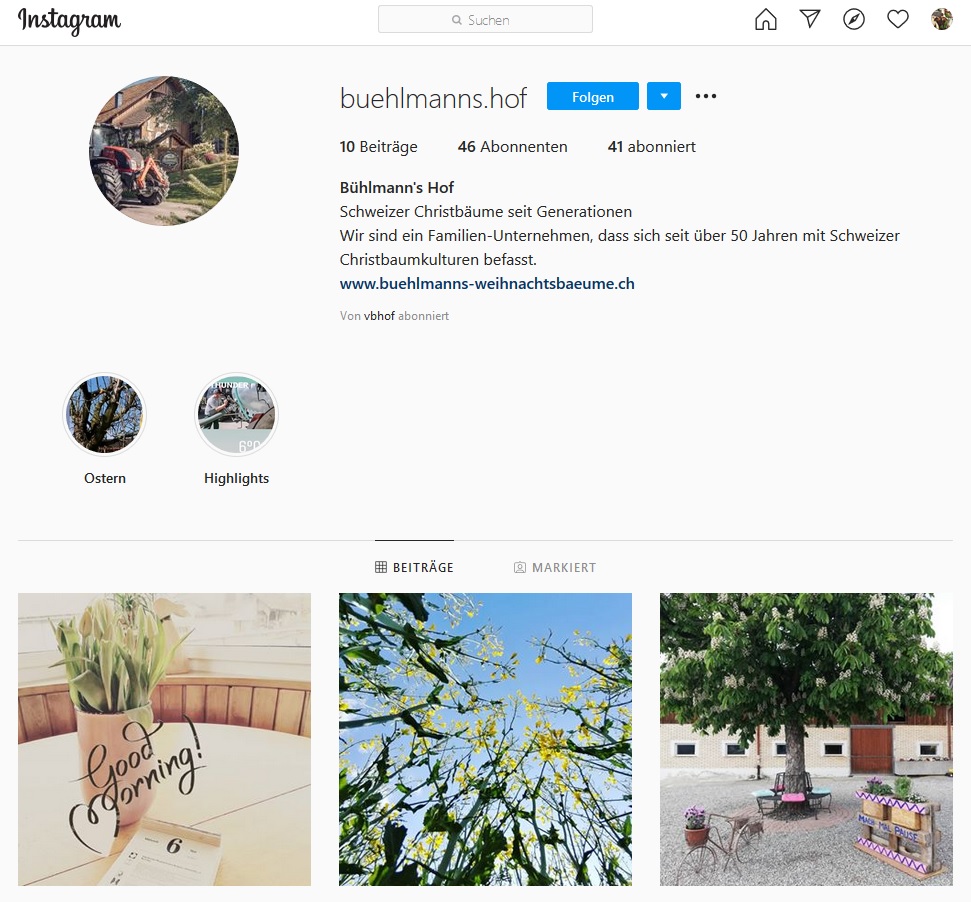Viewport: 971px width, 902px height.
Task: Switch to the Beiträge tab
Action: [x=414, y=567]
